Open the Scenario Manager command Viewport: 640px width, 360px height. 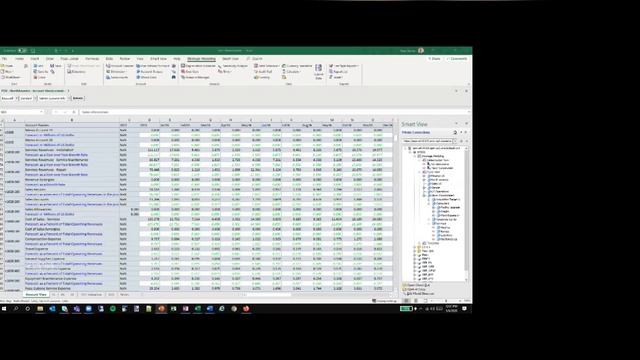pyautogui.click(x=195, y=77)
